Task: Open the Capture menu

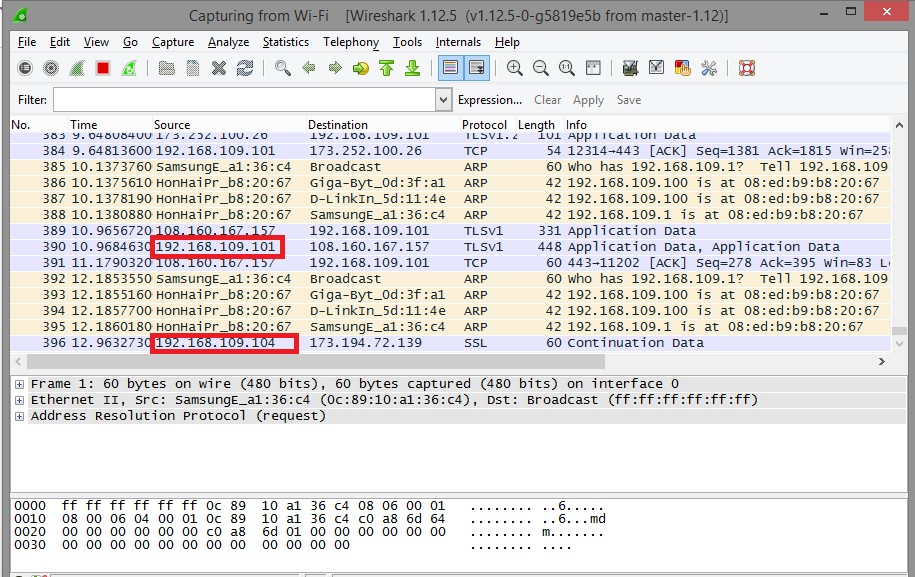Action: tap(173, 42)
